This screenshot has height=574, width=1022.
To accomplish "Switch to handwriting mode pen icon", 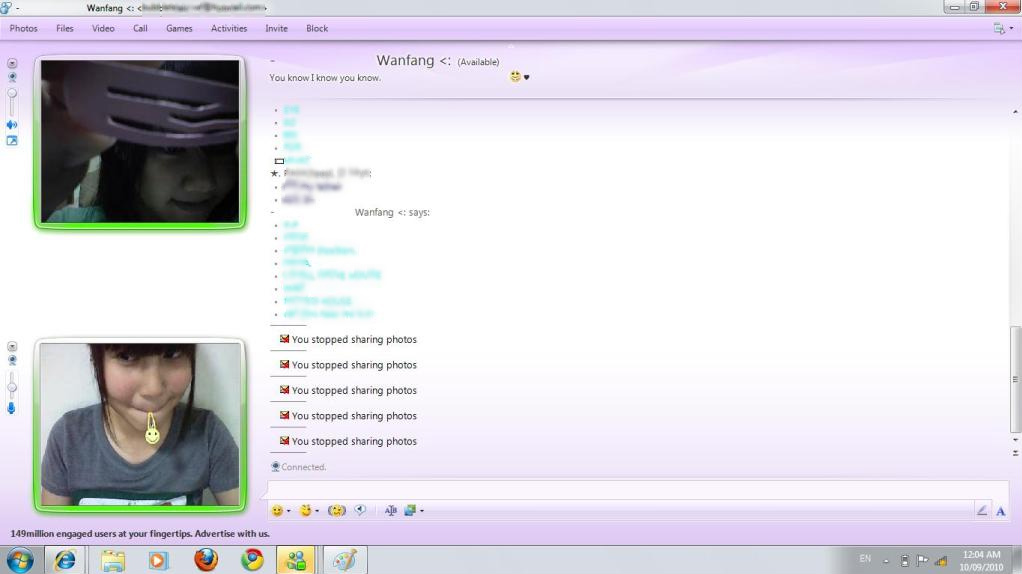I will [982, 511].
